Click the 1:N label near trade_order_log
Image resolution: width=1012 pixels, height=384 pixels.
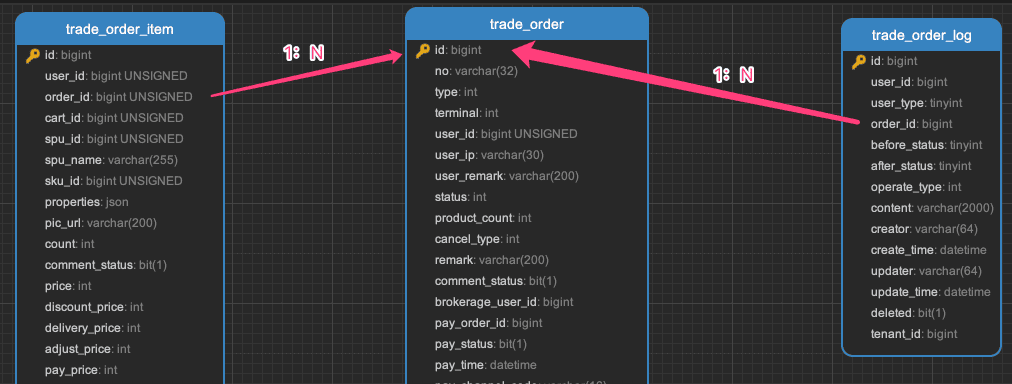click(733, 75)
